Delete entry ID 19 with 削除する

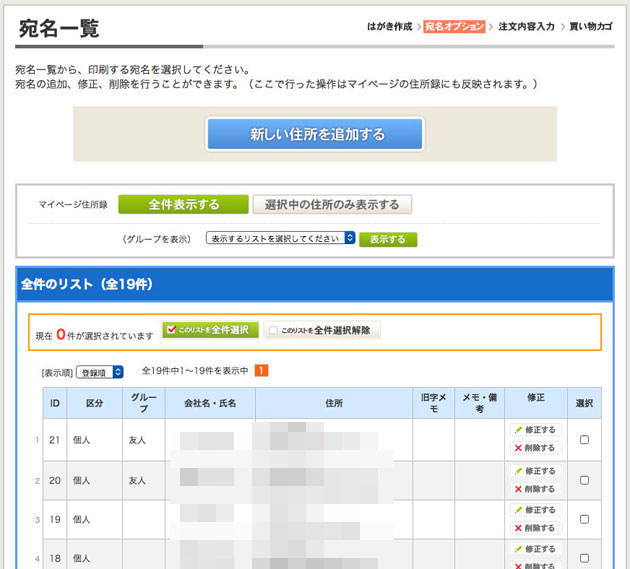pyautogui.click(x=536, y=528)
